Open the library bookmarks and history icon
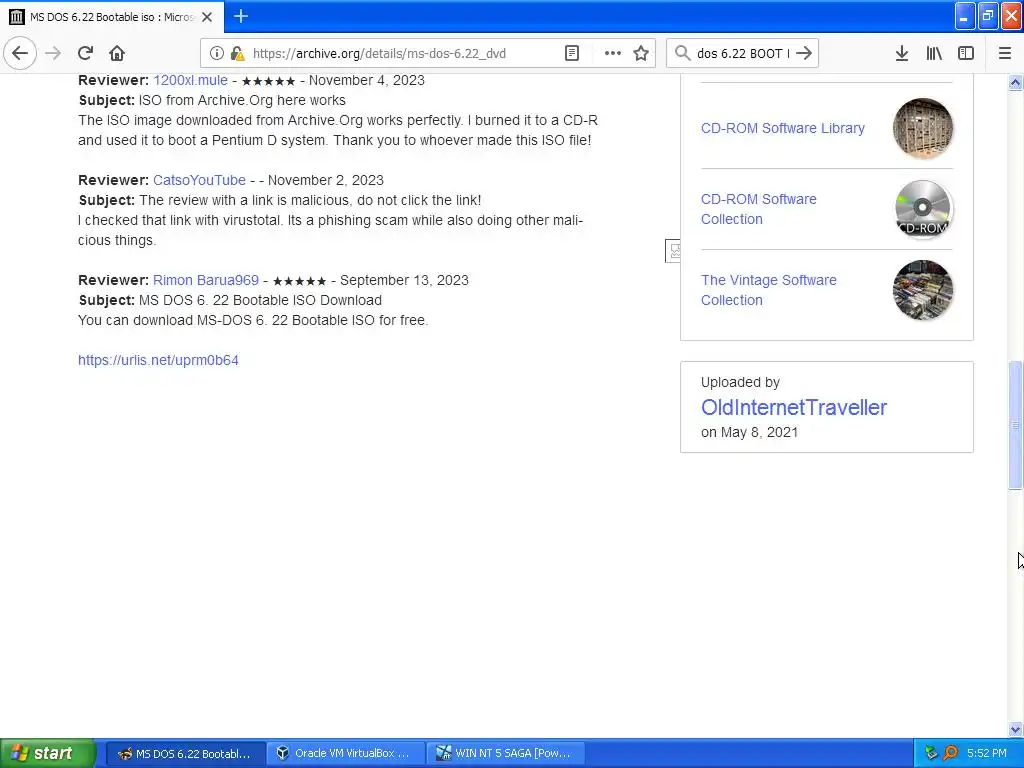Image resolution: width=1024 pixels, height=768 pixels. pyautogui.click(x=934, y=54)
